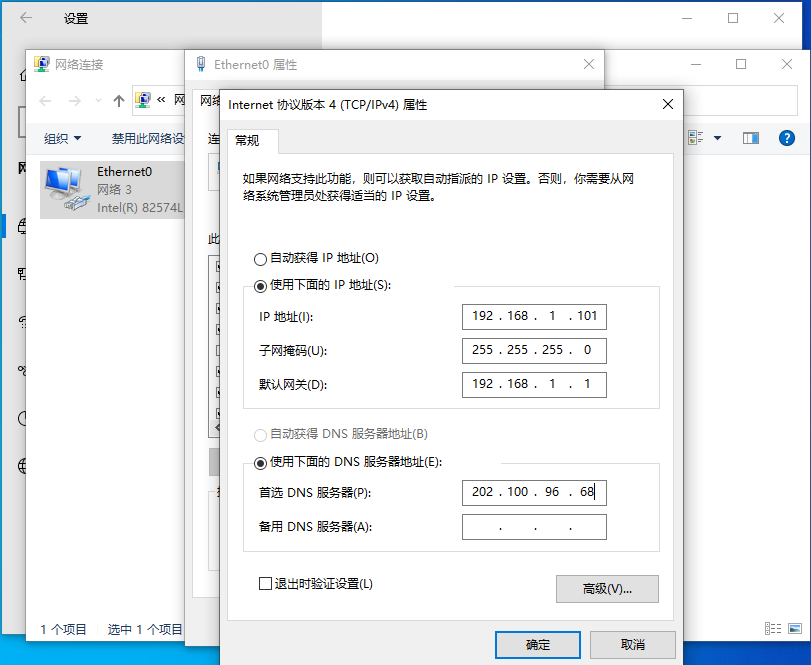Click the up-navigation arrow in Network Connections
811x665 pixels.
[119, 99]
